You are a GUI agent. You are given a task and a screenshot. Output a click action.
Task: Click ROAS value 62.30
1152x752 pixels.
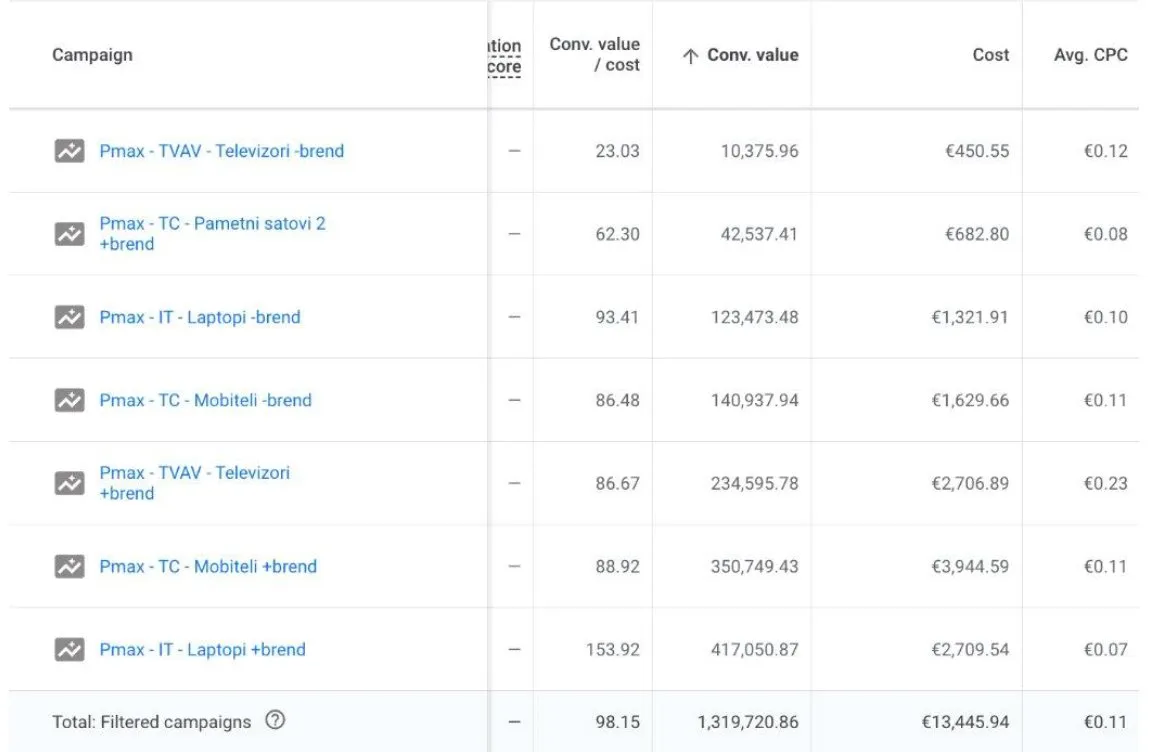(x=617, y=234)
